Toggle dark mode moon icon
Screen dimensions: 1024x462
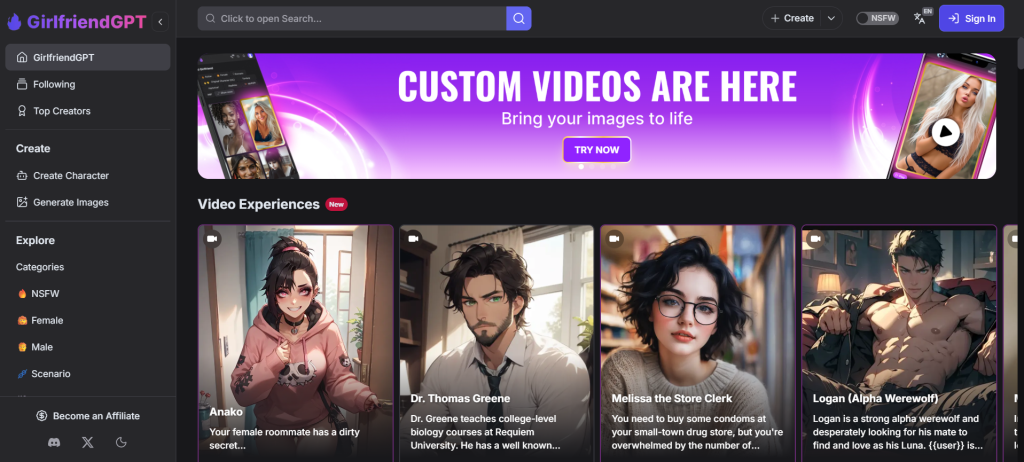click(121, 442)
